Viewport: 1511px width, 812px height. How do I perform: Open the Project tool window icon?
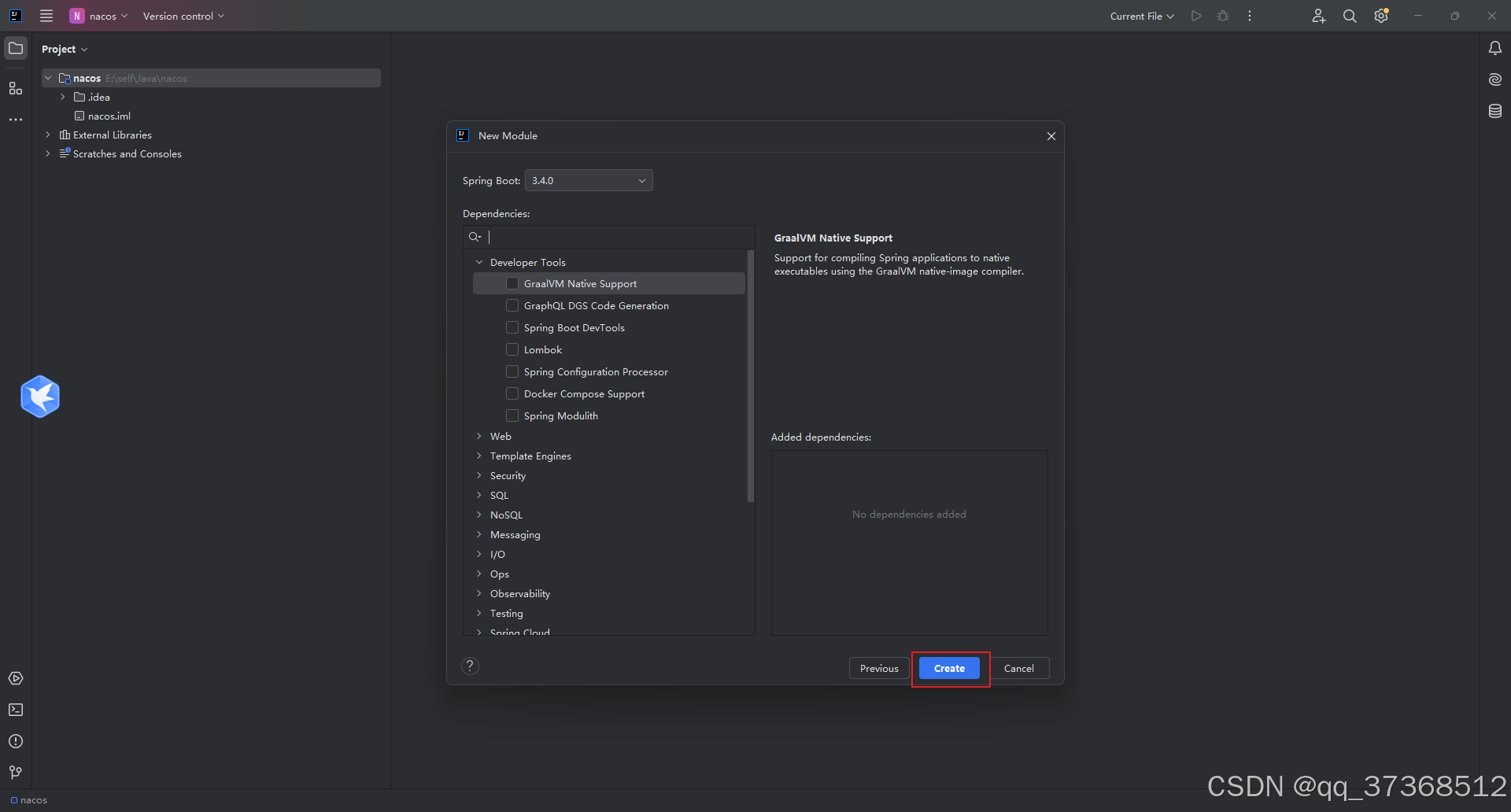click(x=16, y=48)
